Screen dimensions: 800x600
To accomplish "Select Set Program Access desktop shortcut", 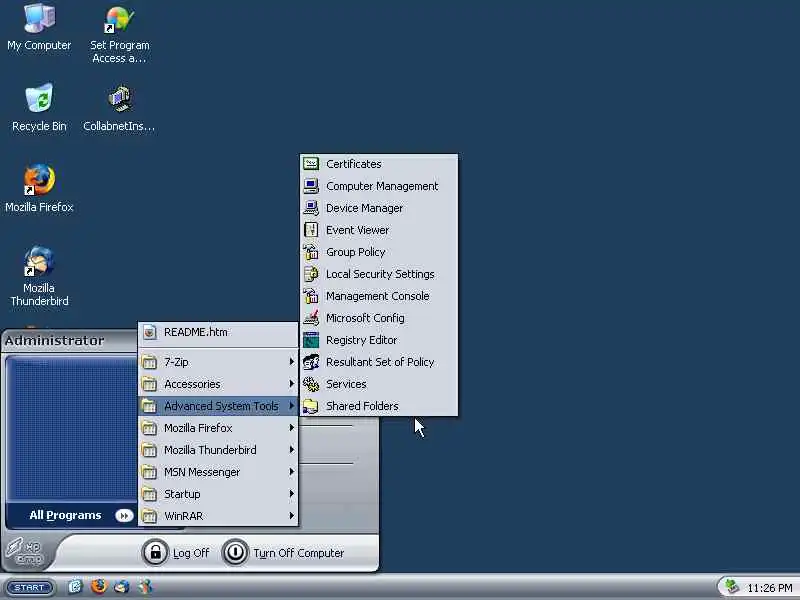I will pos(120,34).
